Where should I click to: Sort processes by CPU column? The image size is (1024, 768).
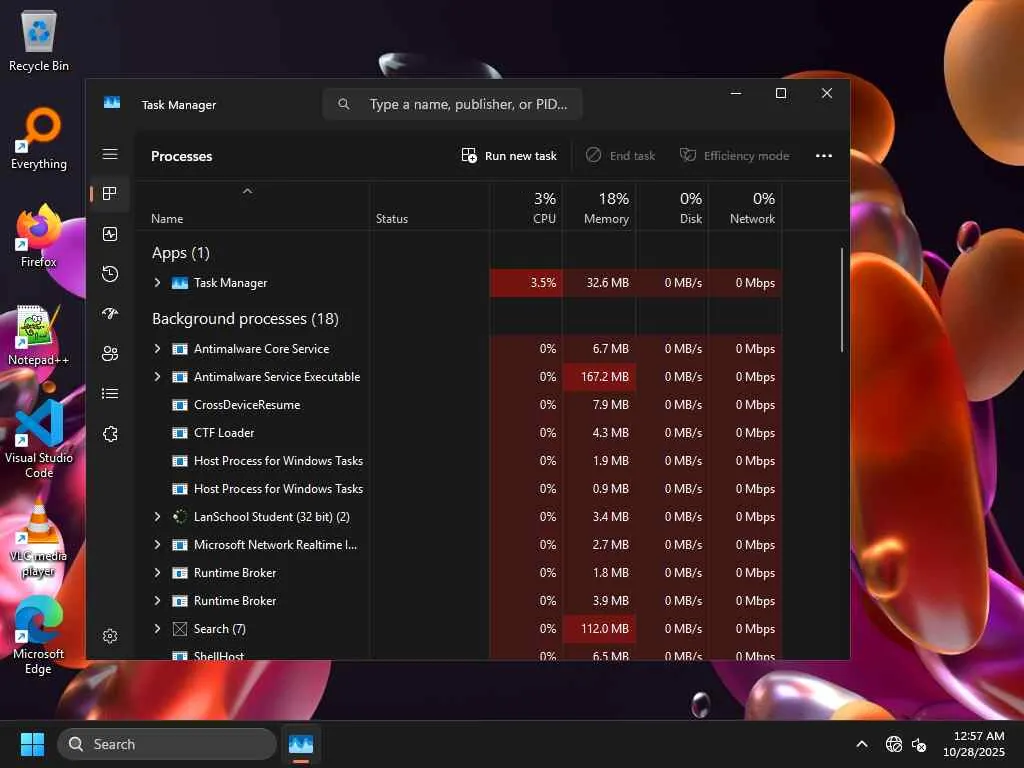pyautogui.click(x=526, y=206)
